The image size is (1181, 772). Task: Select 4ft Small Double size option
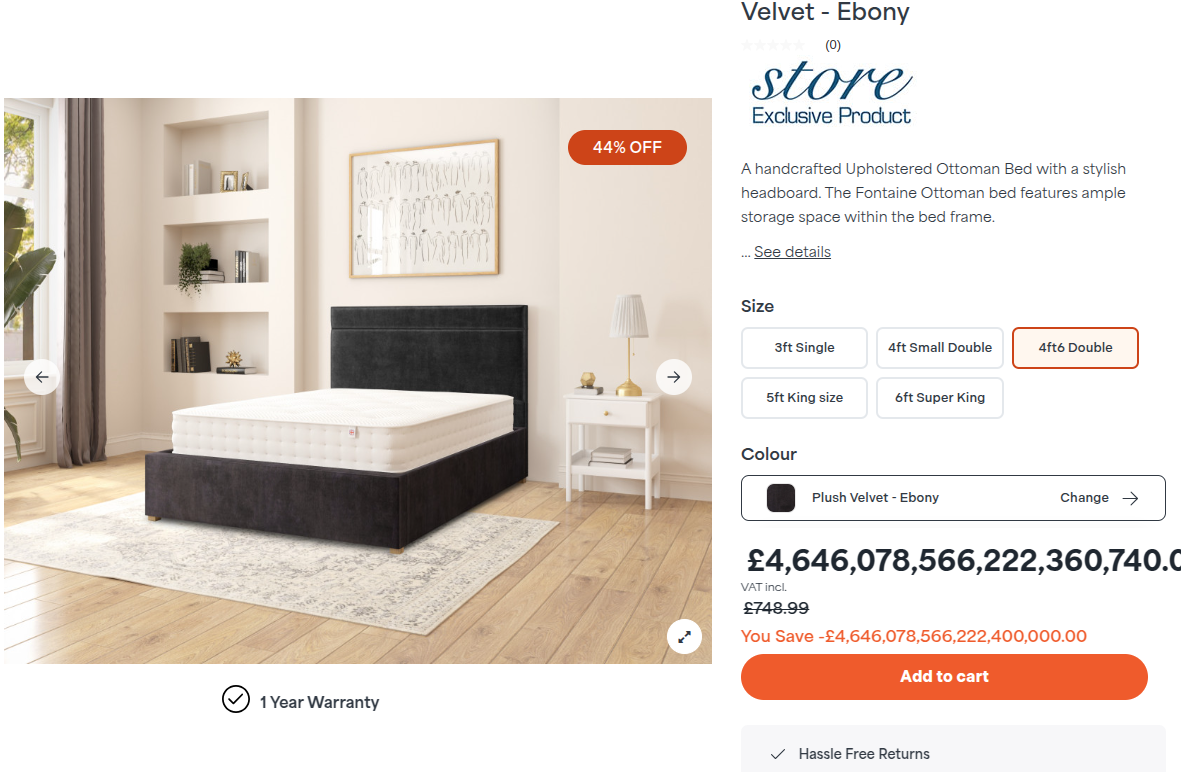(940, 348)
